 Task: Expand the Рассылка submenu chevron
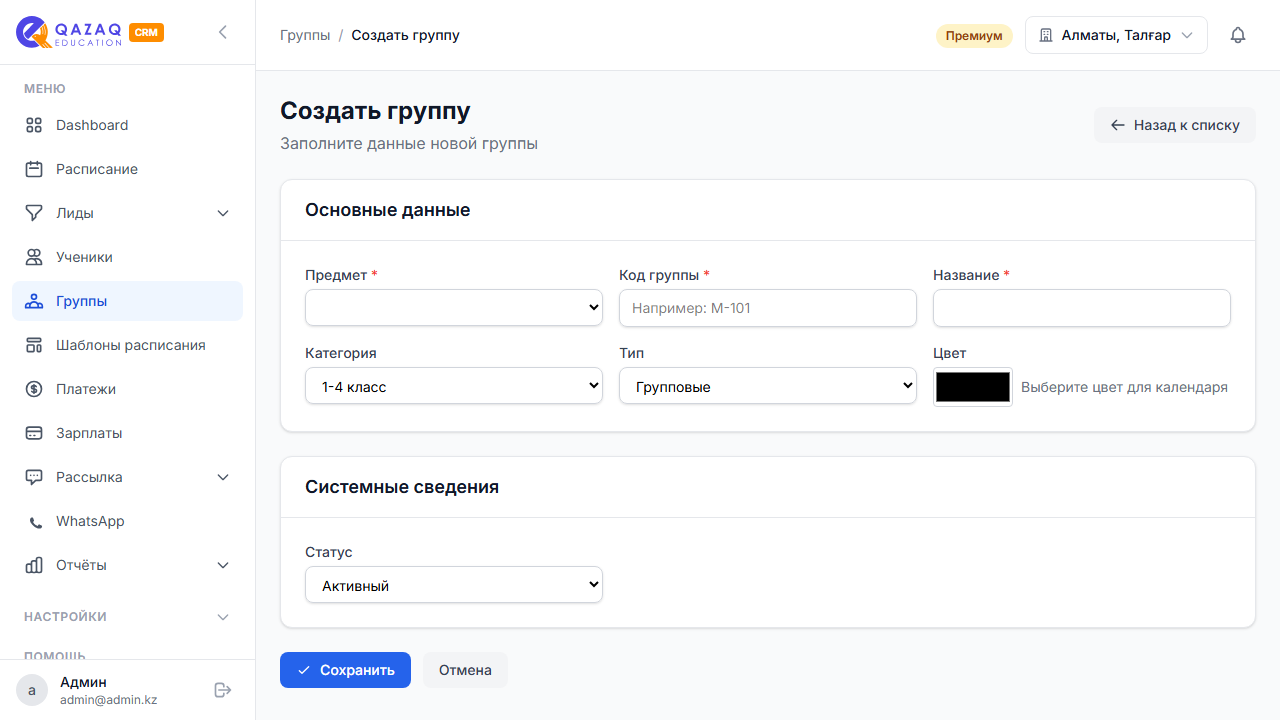(x=223, y=477)
